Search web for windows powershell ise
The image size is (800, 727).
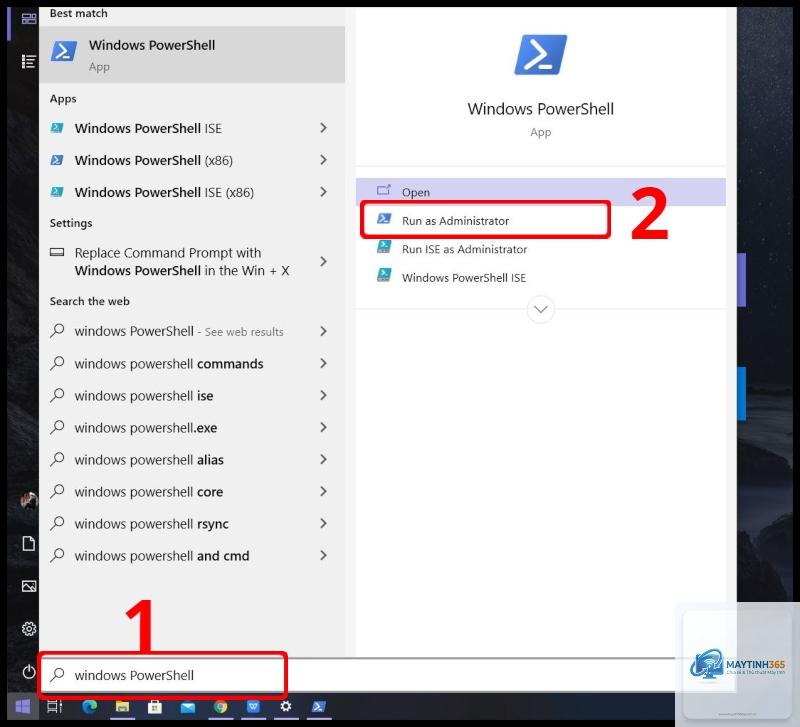click(x=192, y=396)
